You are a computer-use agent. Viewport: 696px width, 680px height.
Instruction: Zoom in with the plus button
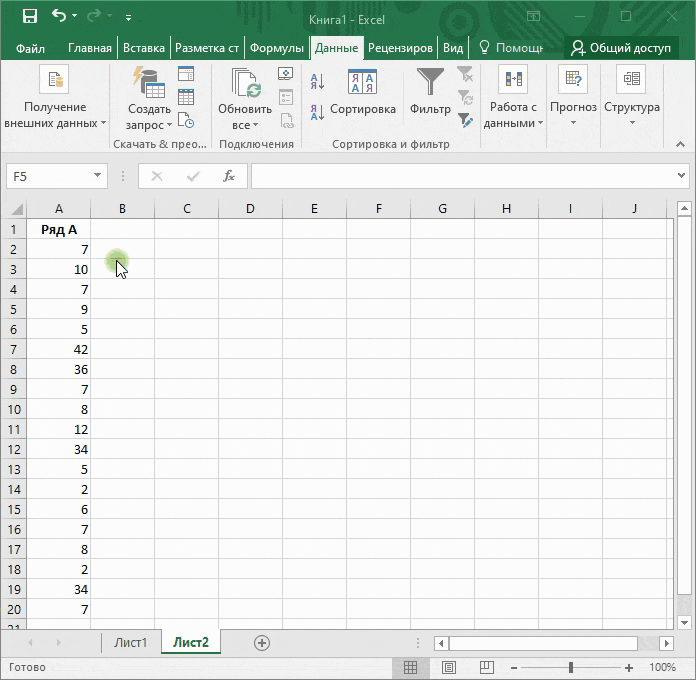point(629,667)
